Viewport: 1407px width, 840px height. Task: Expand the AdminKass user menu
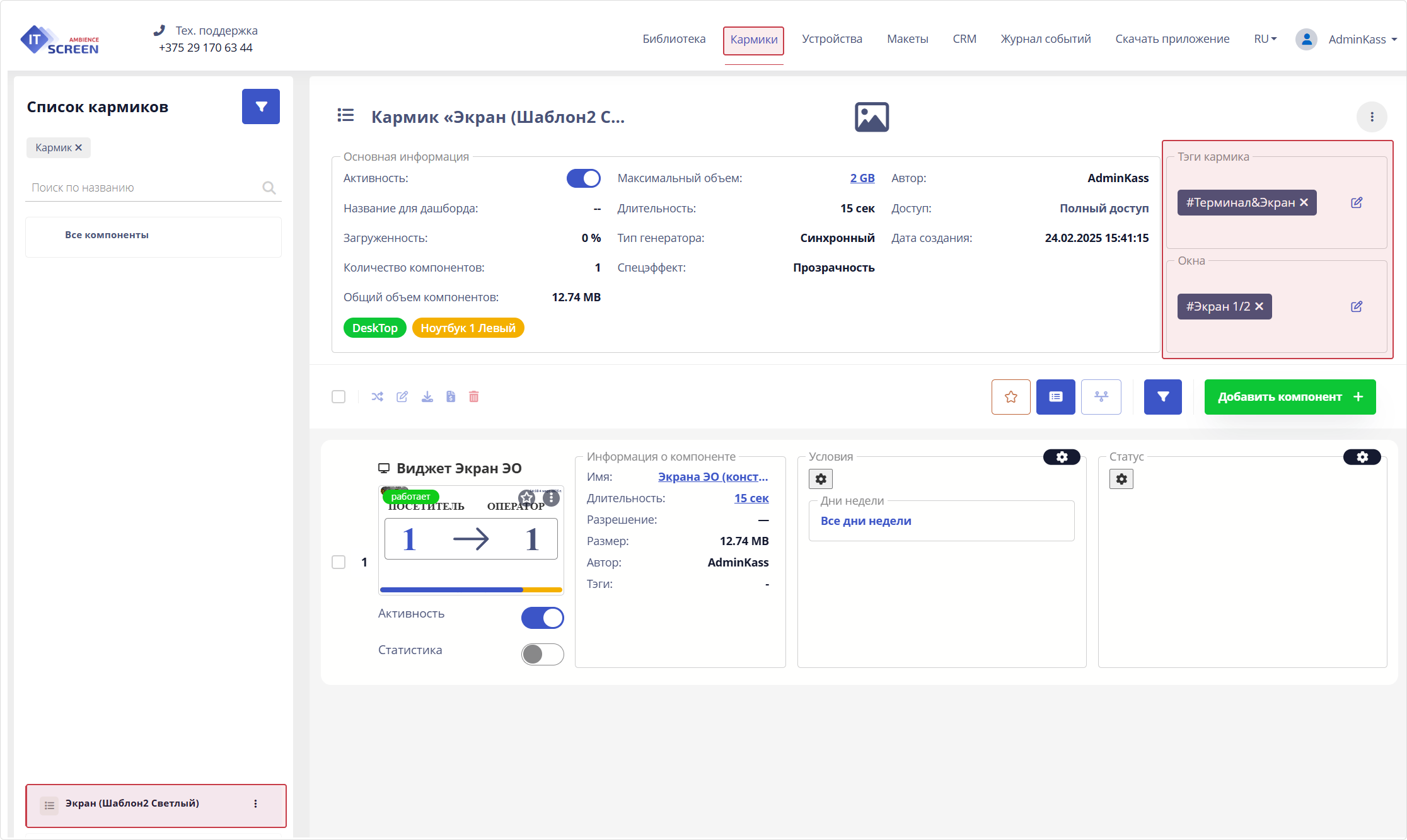(1362, 39)
